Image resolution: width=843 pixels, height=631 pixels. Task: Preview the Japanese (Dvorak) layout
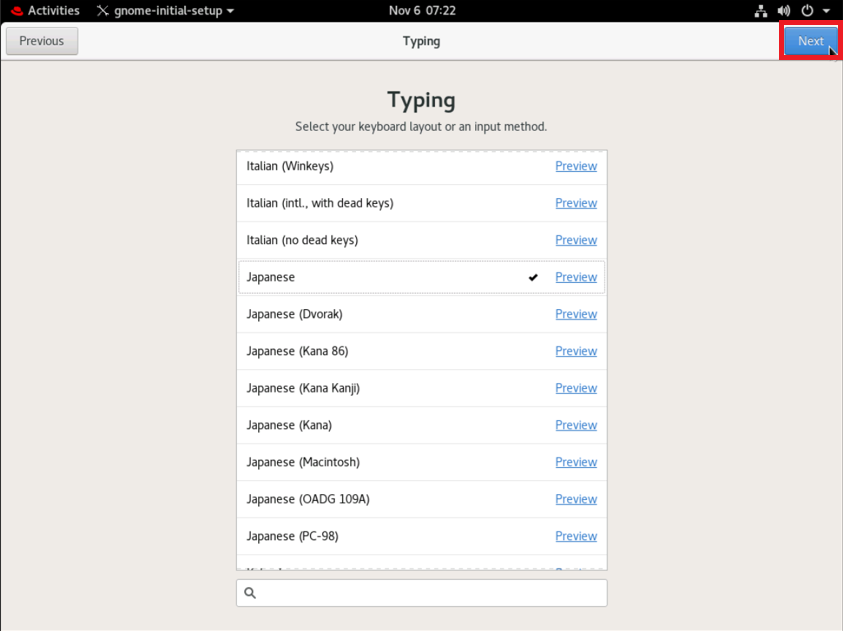click(576, 314)
